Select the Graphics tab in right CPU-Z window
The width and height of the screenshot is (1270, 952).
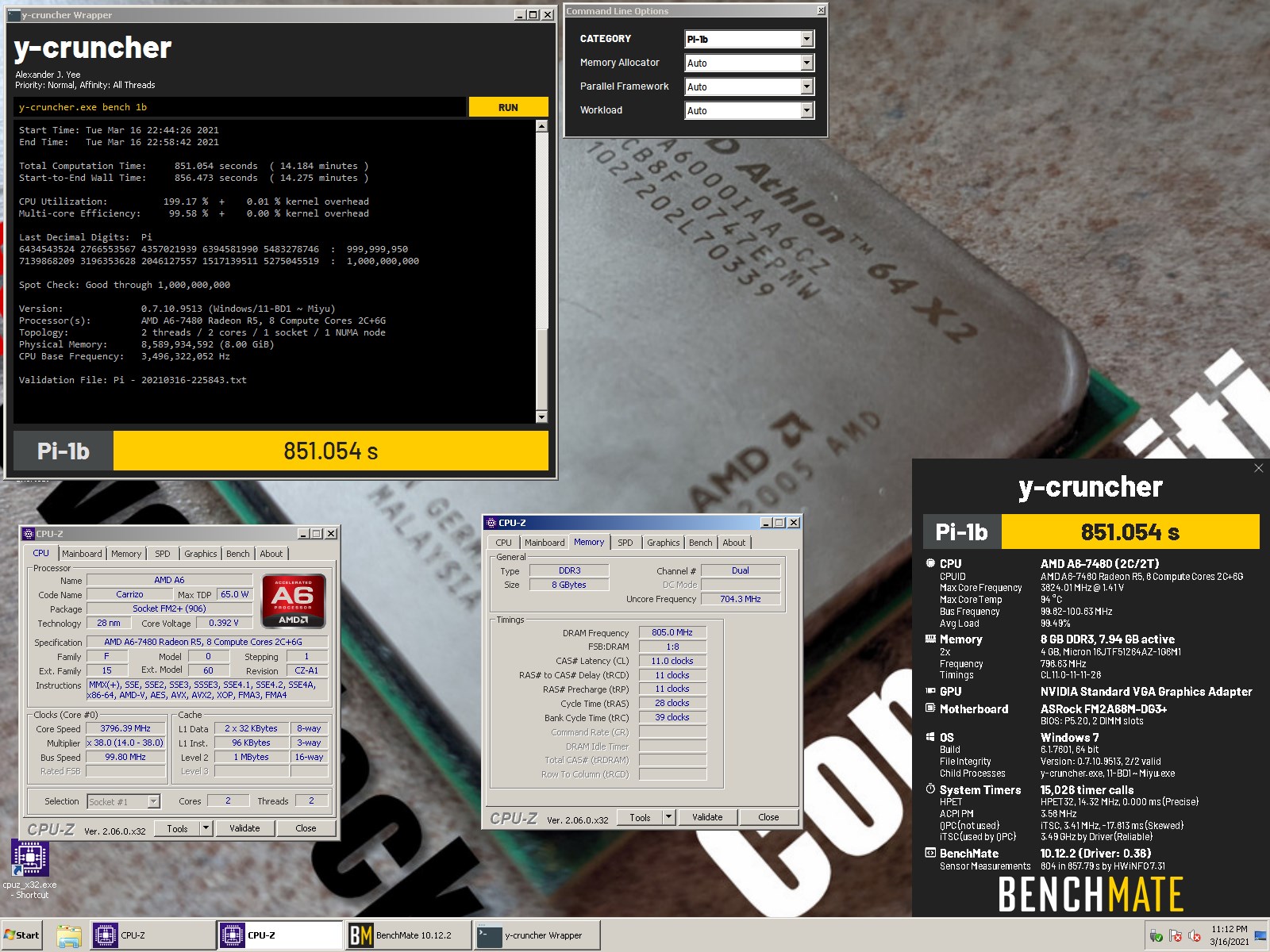(664, 543)
